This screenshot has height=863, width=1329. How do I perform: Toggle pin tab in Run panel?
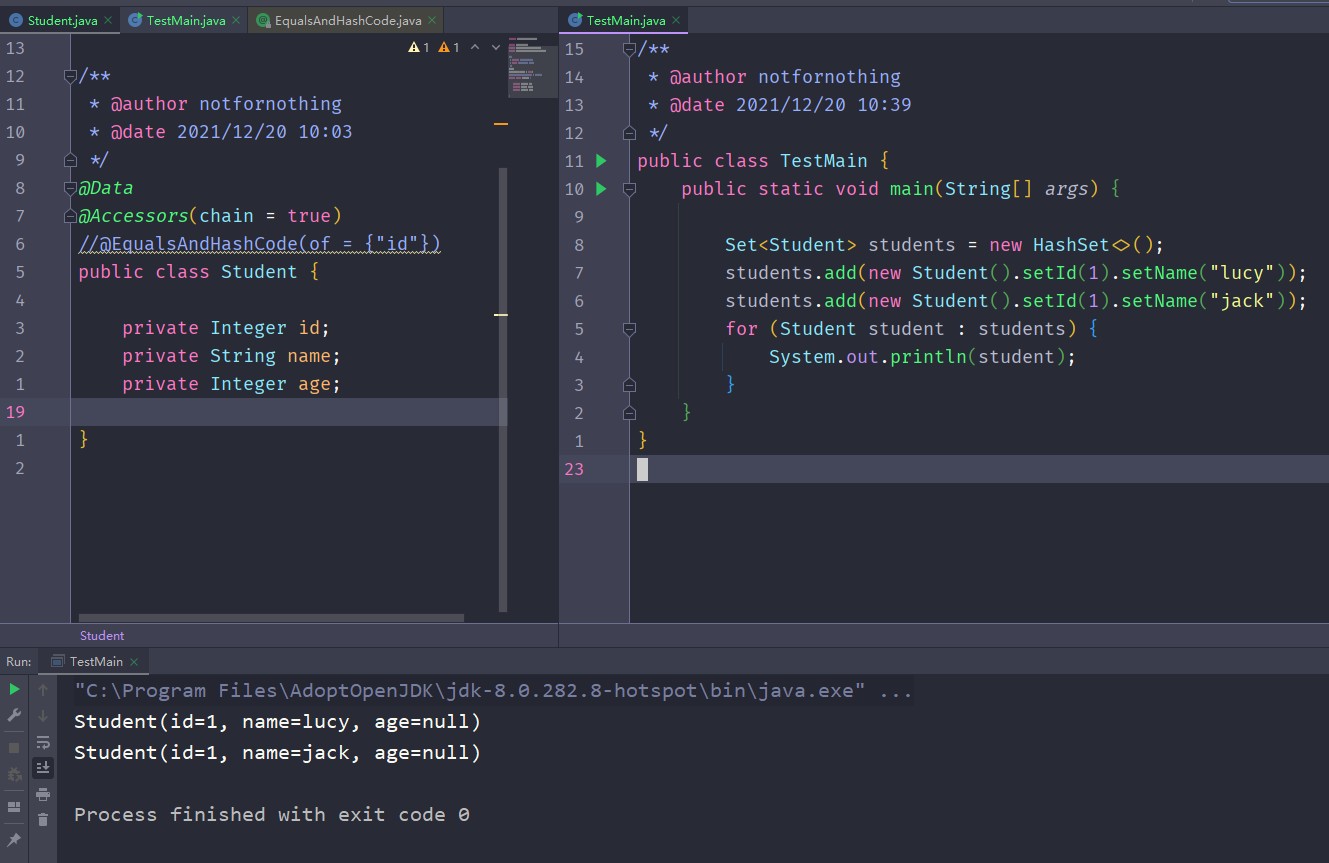(14, 840)
